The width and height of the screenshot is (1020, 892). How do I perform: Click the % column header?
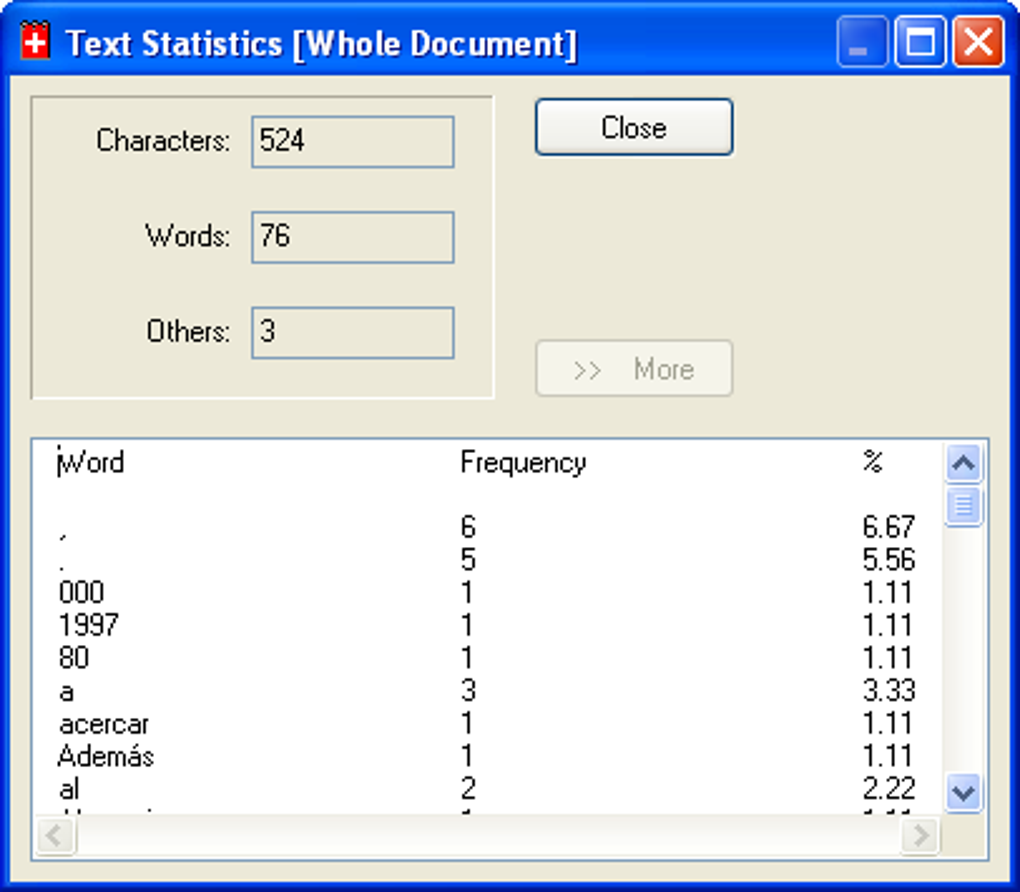(x=874, y=462)
